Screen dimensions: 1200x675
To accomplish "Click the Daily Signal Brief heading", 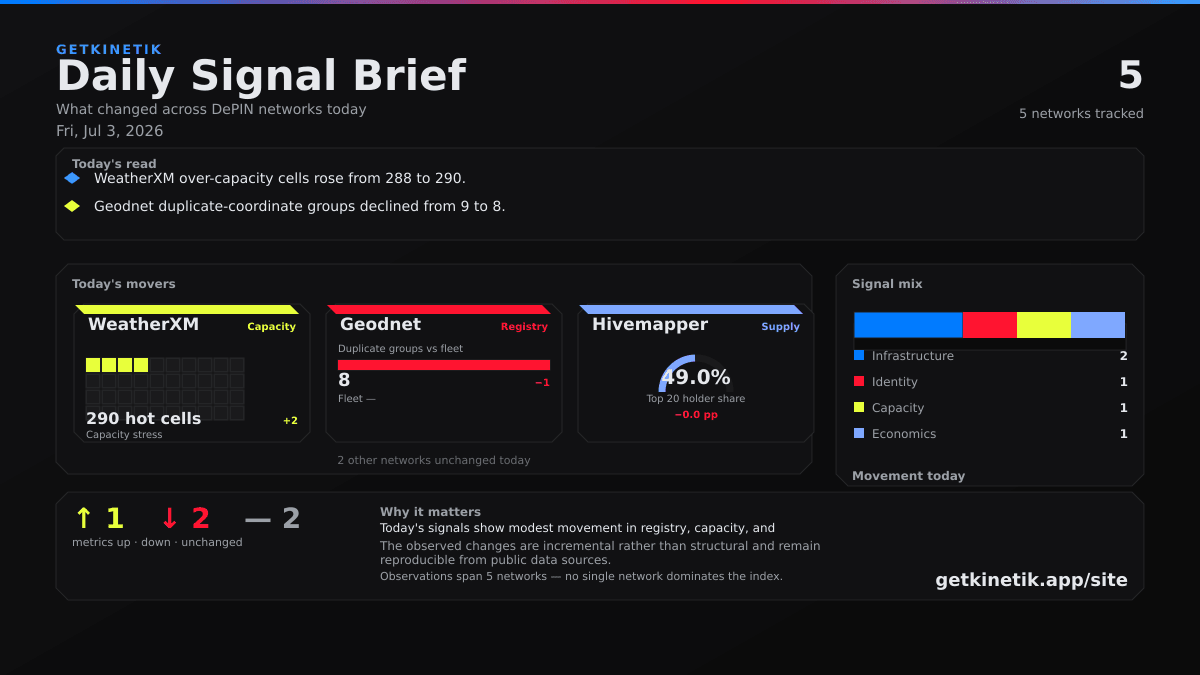I will [x=261, y=76].
